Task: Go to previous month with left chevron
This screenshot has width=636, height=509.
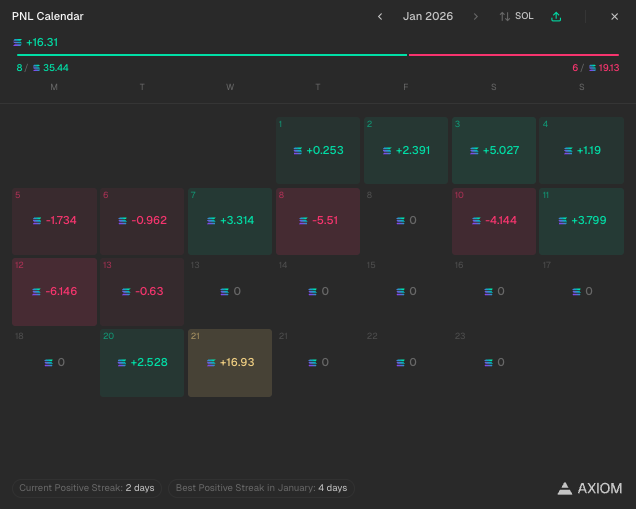Action: [380, 17]
